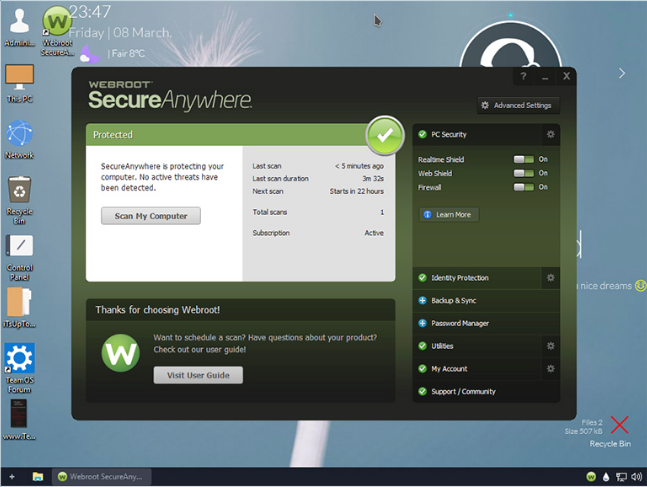Expand the Password Manager section
The height and width of the screenshot is (487, 647).
(x=486, y=323)
